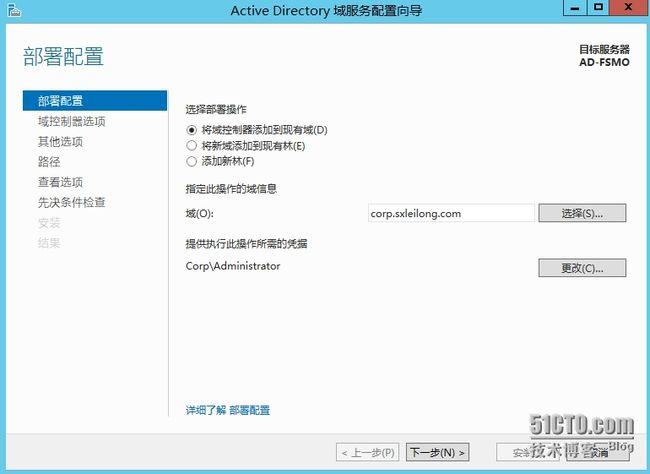Click the 结果 step in sidebar
The height and width of the screenshot is (474, 650).
[x=49, y=243]
